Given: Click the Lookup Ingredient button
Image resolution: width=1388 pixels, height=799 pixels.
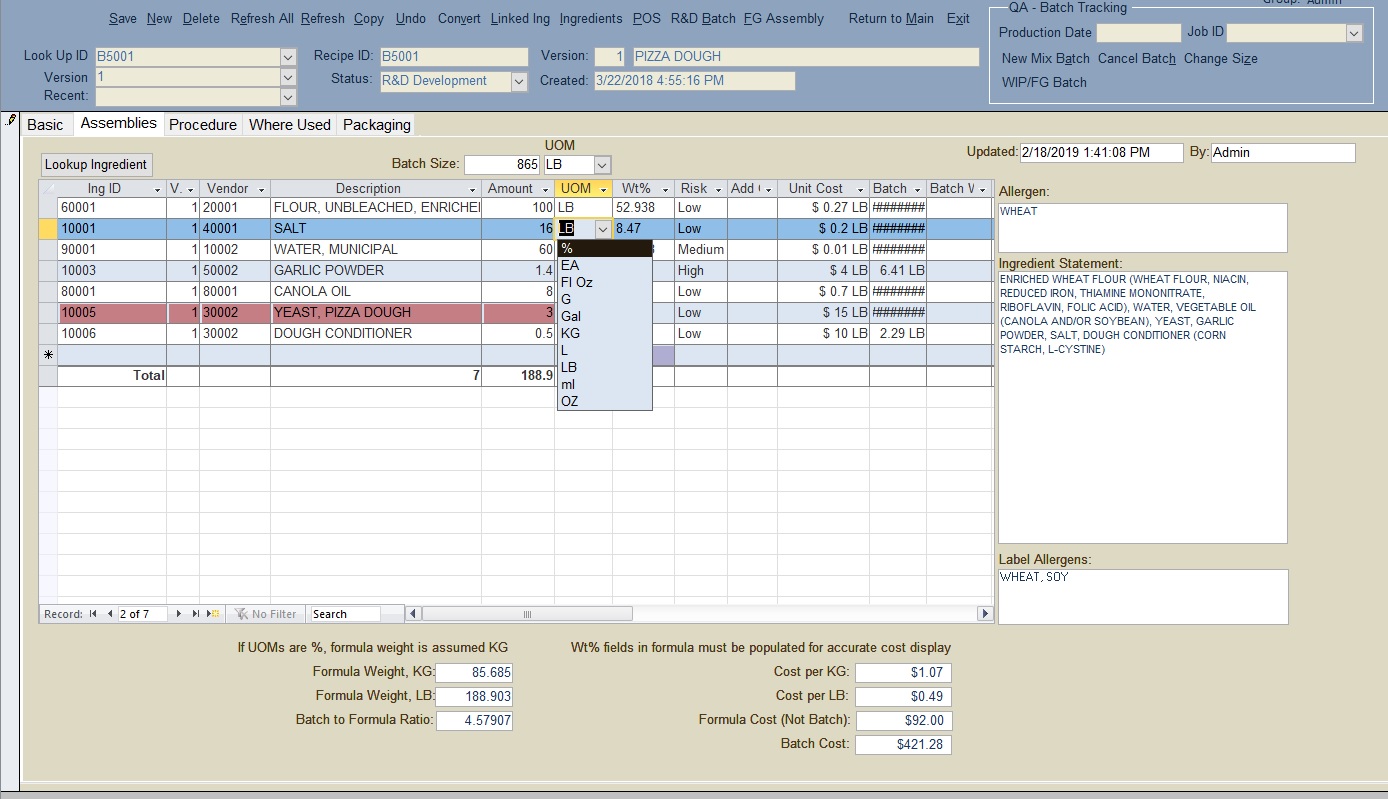Looking at the screenshot, I should [96, 165].
